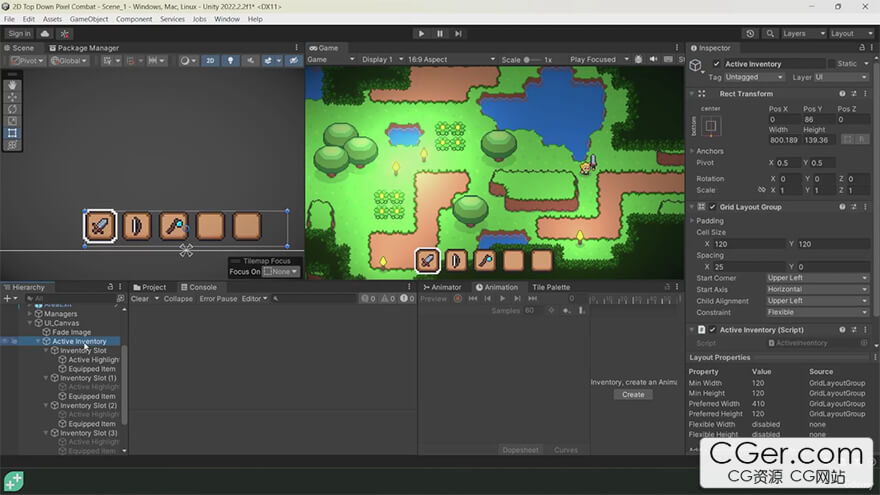Click the Play button to start game
The height and width of the screenshot is (495, 880).
(421, 33)
